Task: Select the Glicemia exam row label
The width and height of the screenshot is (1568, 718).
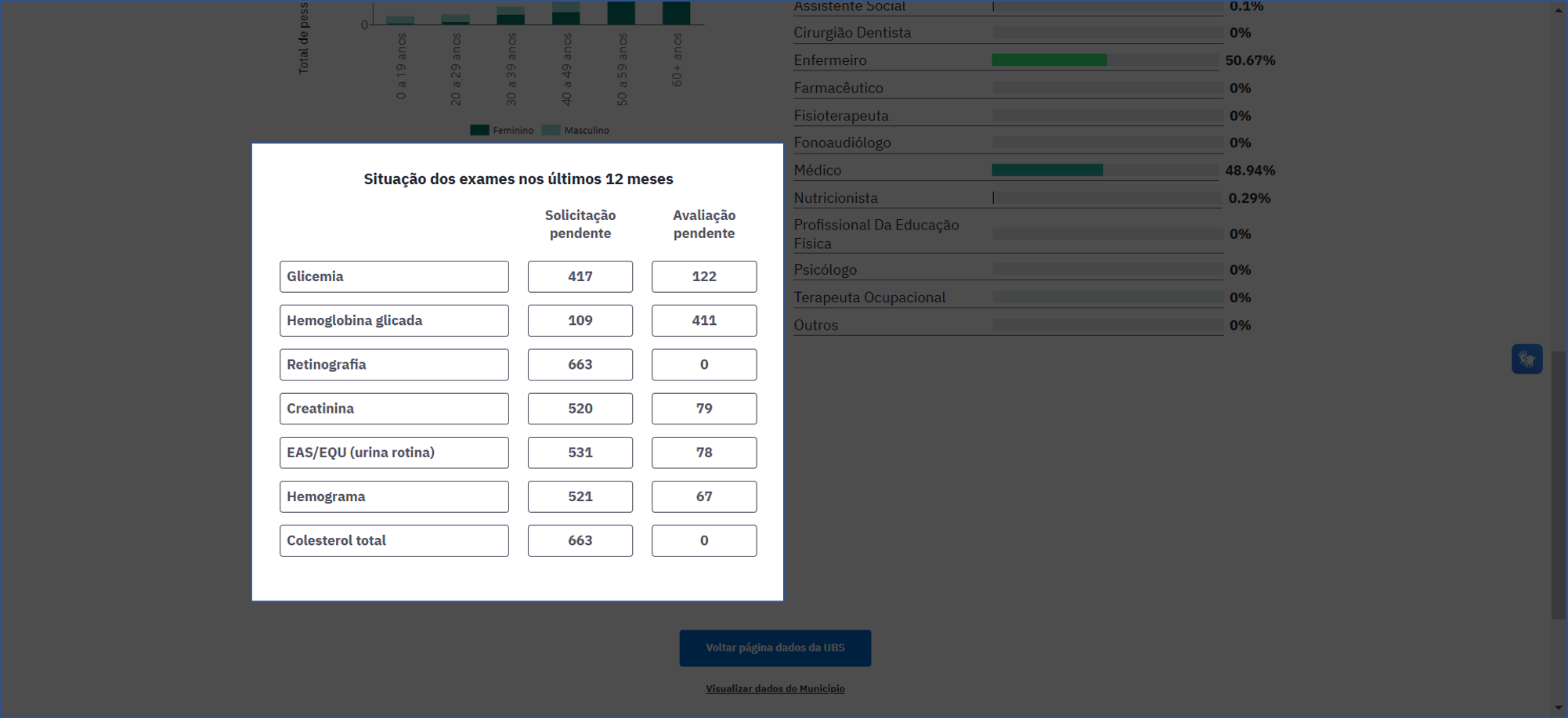Action: coord(394,276)
